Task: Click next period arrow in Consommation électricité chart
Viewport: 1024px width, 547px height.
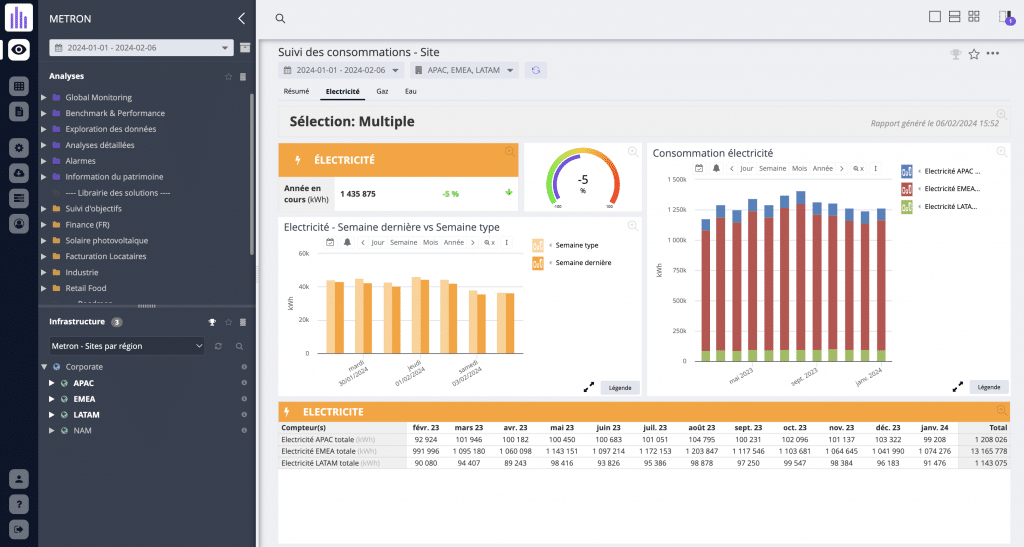Action: tap(842, 168)
